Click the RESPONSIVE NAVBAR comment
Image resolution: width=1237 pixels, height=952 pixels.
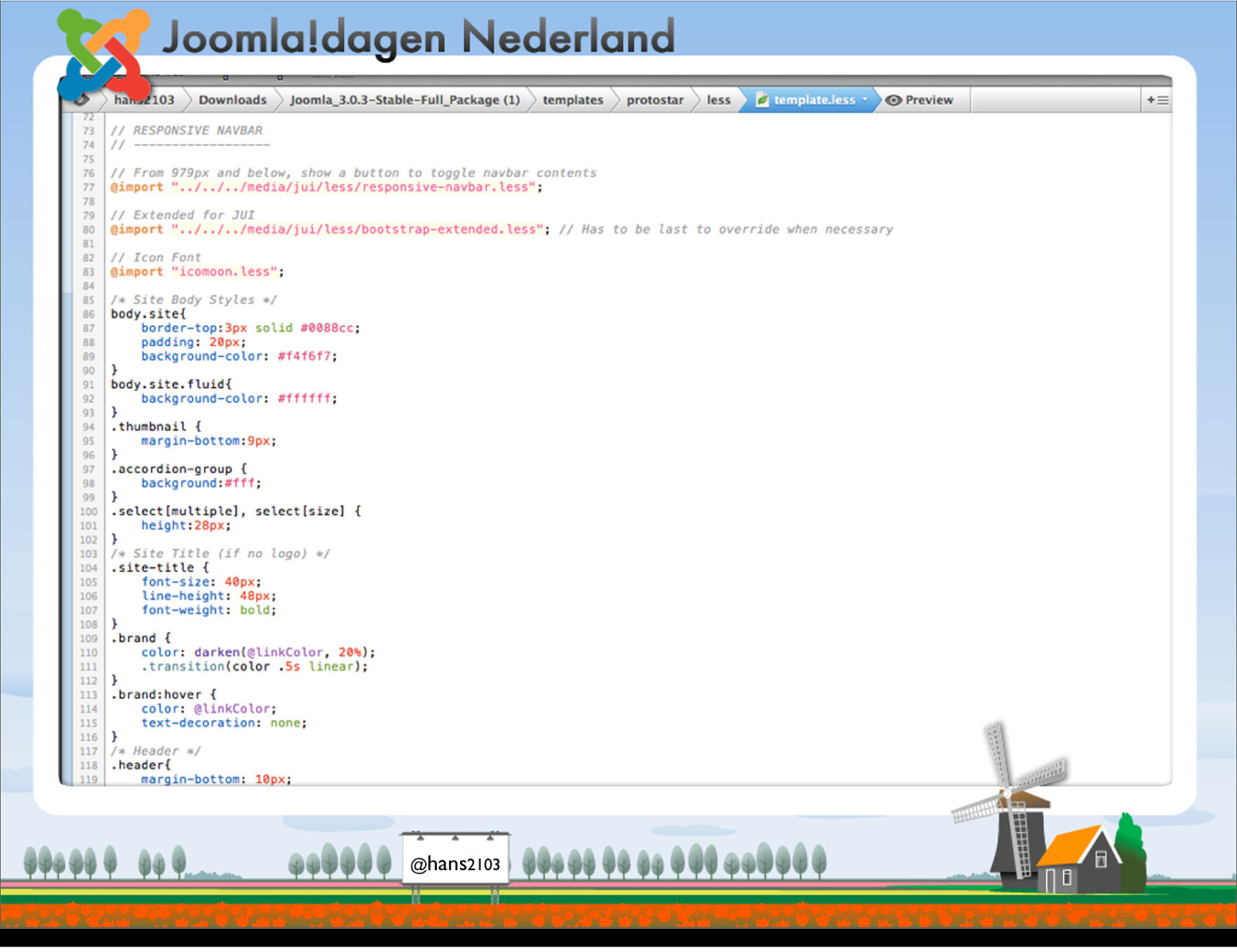coord(186,131)
